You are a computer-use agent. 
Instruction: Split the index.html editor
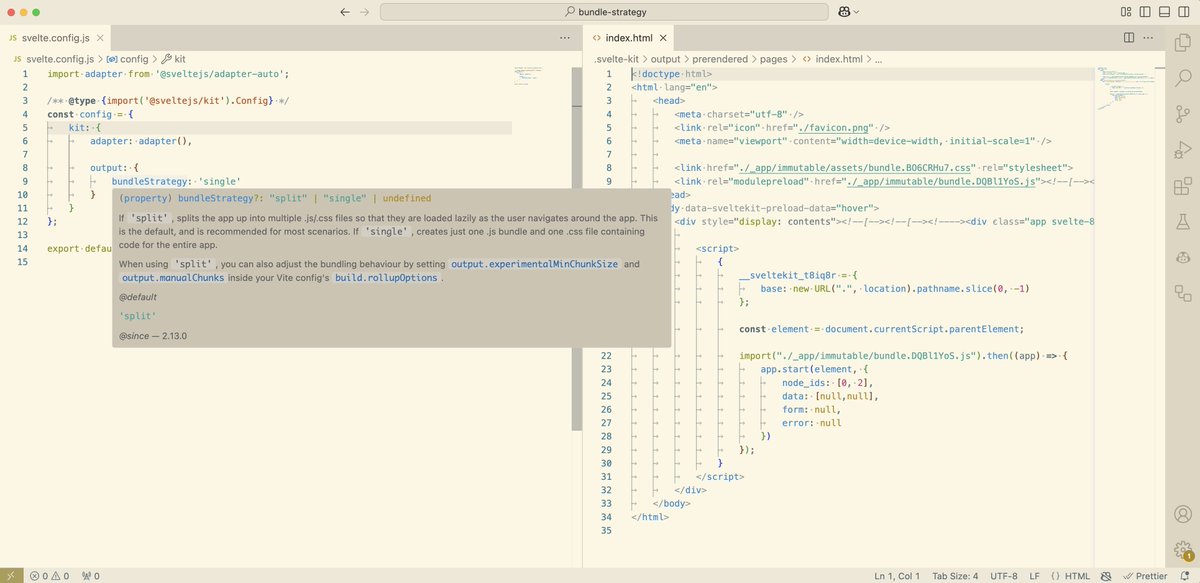(1131, 37)
